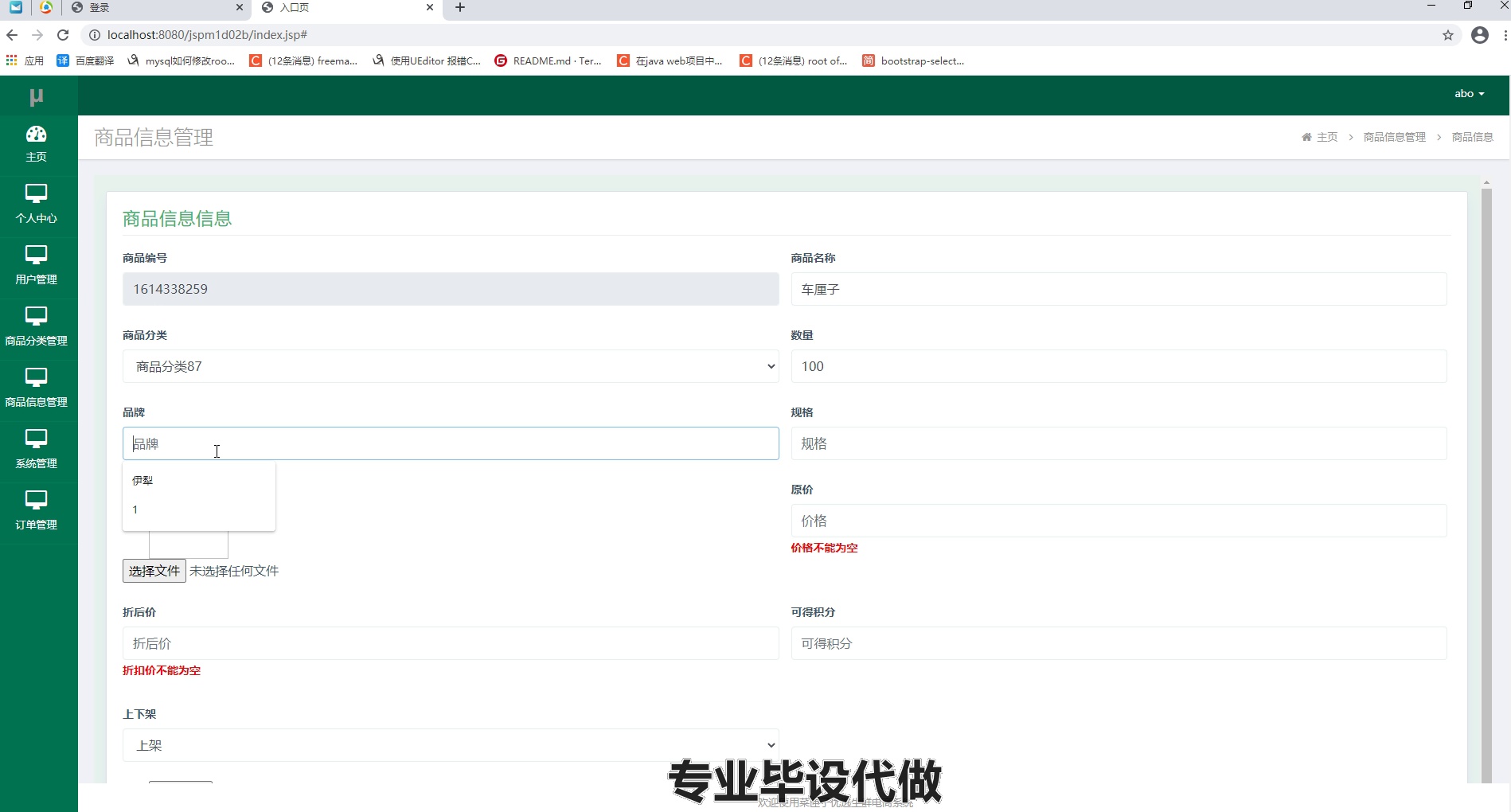The height and width of the screenshot is (812, 1511).
Task: Go to 订单管理 via sidebar icon
Action: [36, 511]
